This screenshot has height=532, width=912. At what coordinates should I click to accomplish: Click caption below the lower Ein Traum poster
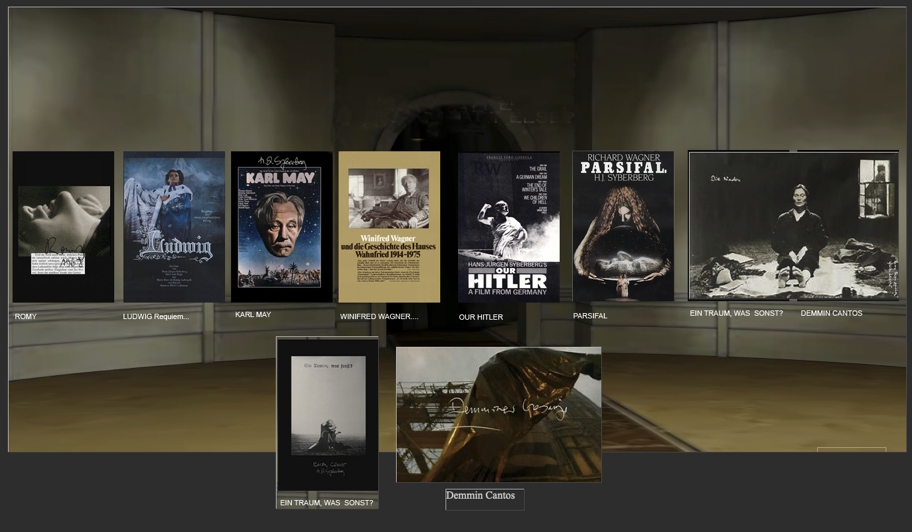point(326,503)
